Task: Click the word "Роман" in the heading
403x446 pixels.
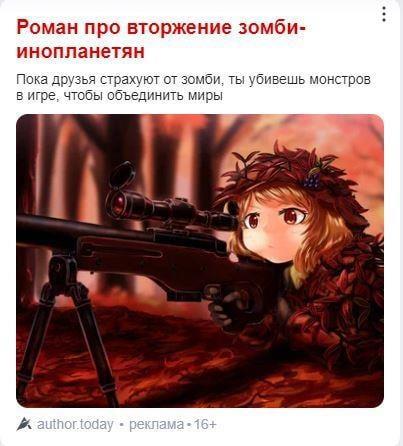Action: coord(47,27)
